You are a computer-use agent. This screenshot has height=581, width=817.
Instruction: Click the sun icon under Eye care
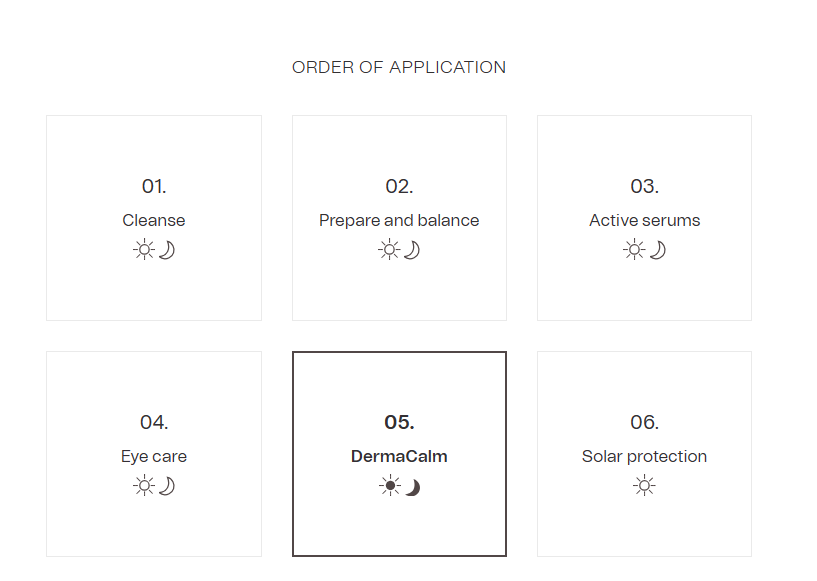144,486
